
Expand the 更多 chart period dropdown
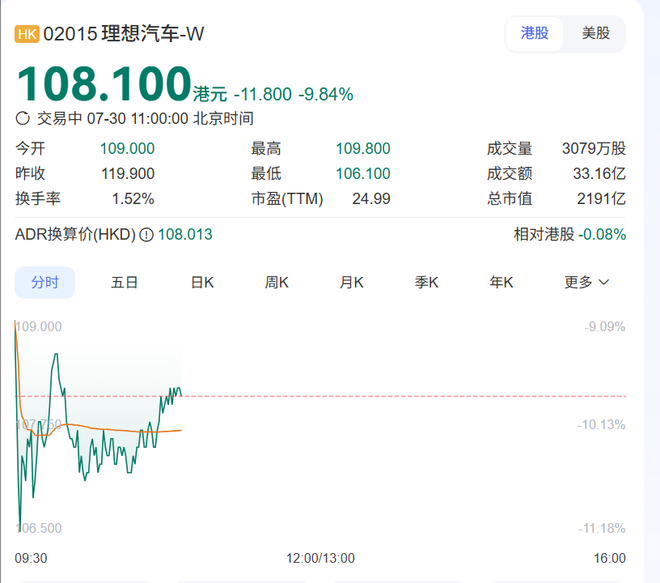pos(586,282)
